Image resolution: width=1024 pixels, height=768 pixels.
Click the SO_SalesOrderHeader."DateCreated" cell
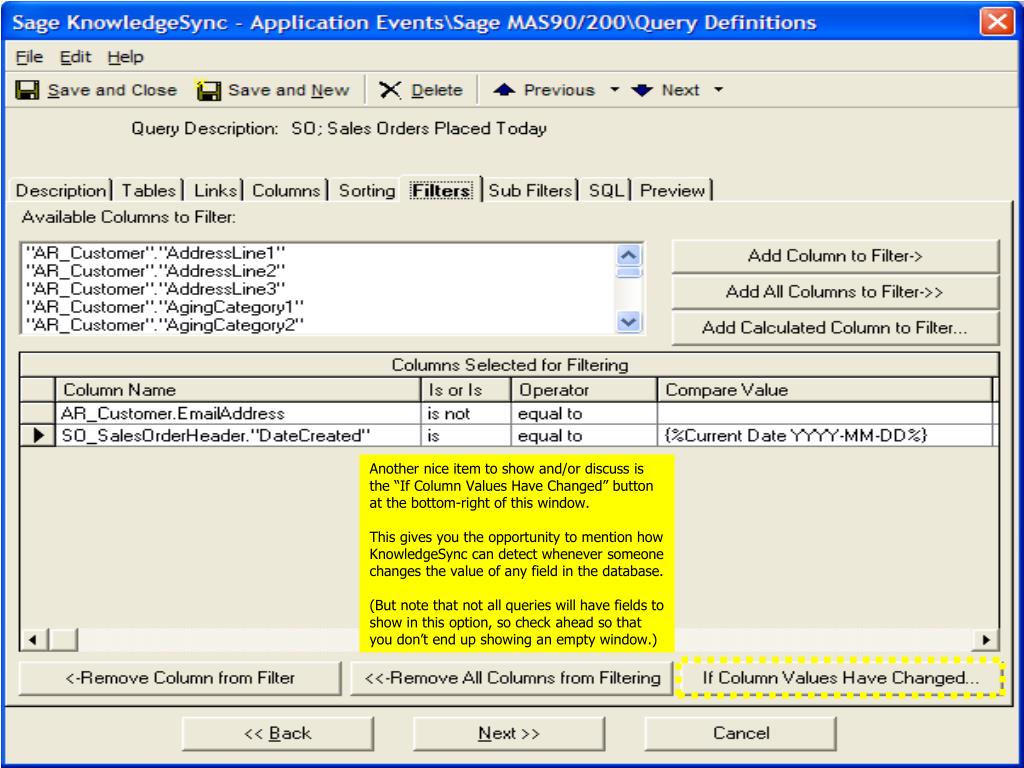[238, 436]
